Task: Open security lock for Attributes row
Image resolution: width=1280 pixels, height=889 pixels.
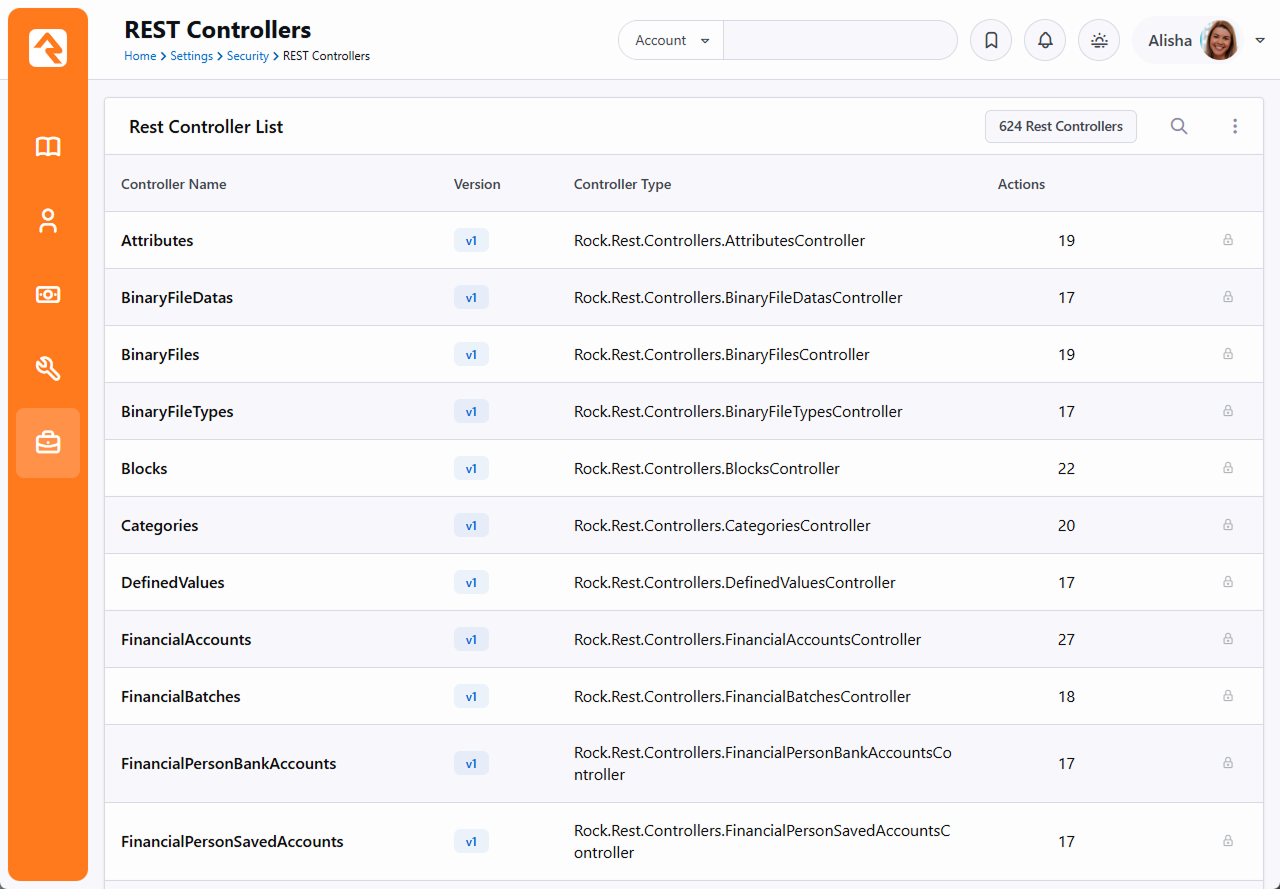Action: tap(1228, 240)
